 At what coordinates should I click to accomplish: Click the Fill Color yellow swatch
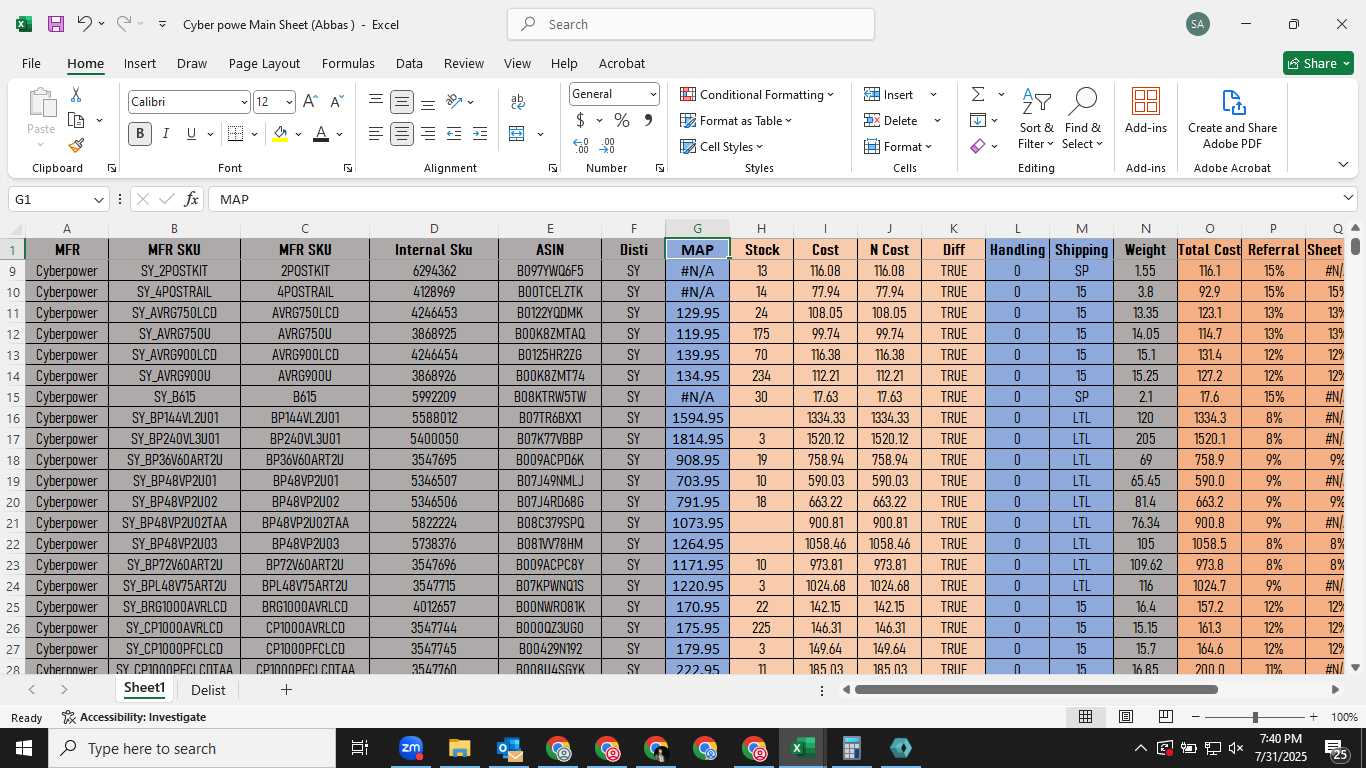281,134
